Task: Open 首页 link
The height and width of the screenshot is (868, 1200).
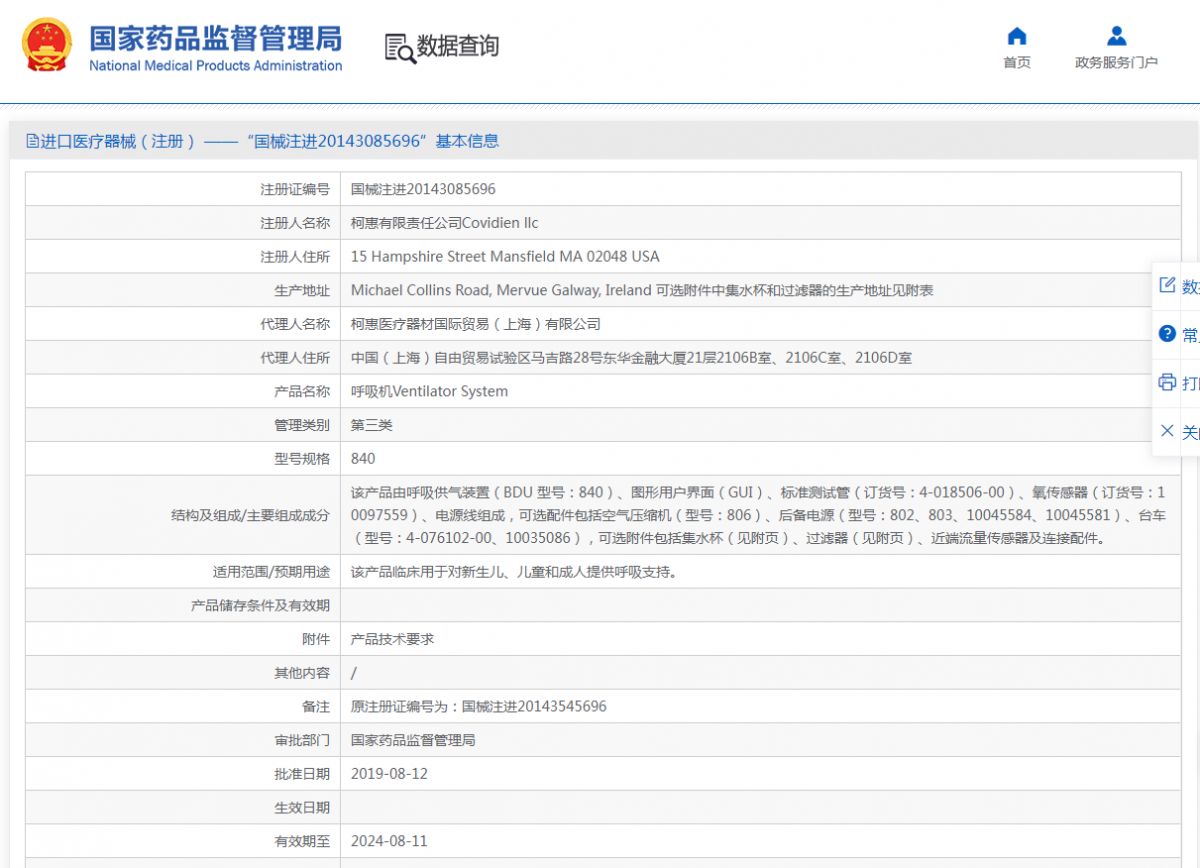Action: [x=1017, y=63]
